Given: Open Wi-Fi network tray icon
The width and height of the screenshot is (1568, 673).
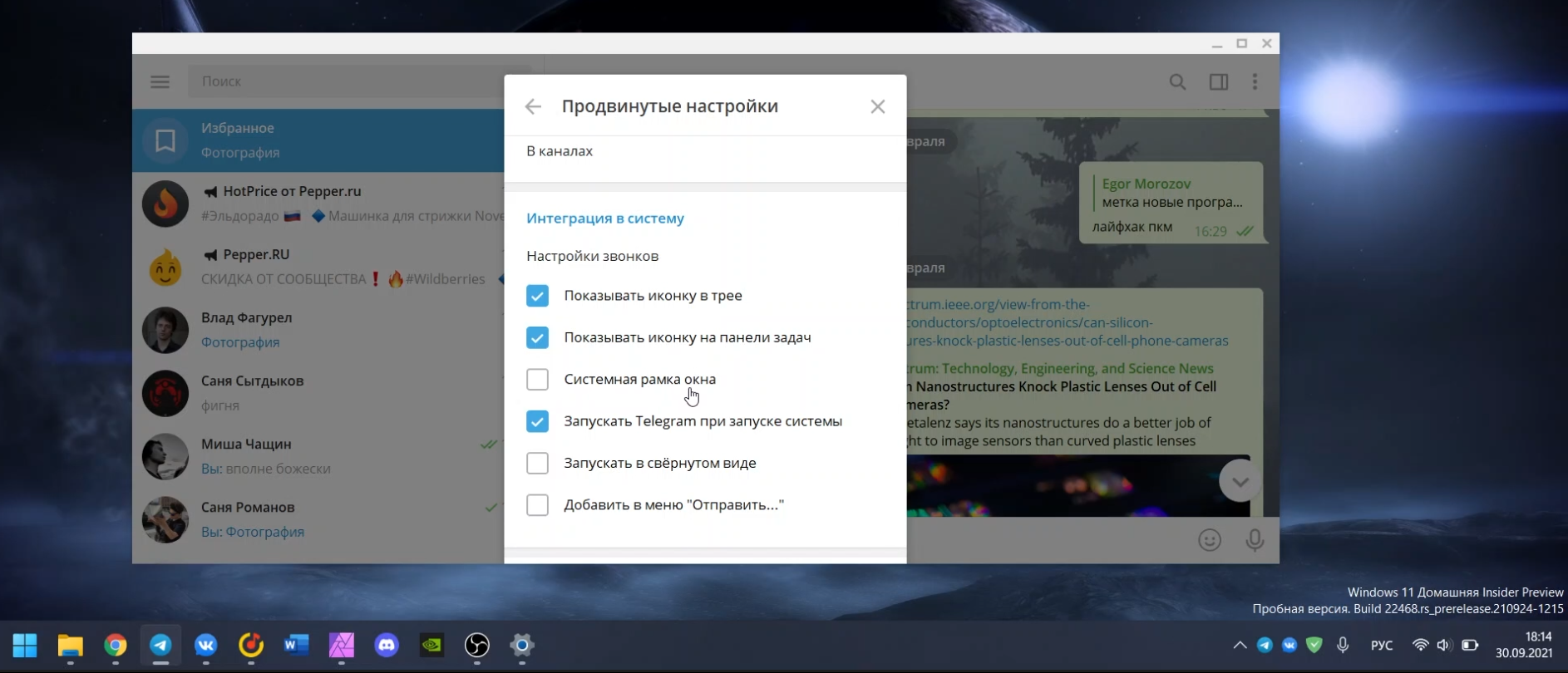Looking at the screenshot, I should tap(1421, 645).
